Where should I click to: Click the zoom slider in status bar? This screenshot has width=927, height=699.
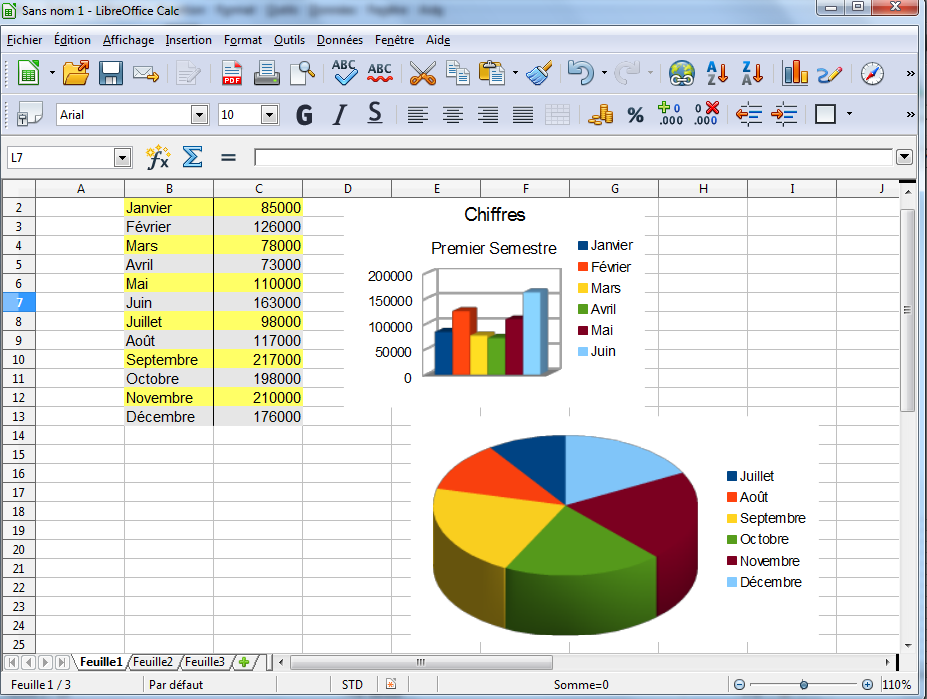tap(803, 685)
